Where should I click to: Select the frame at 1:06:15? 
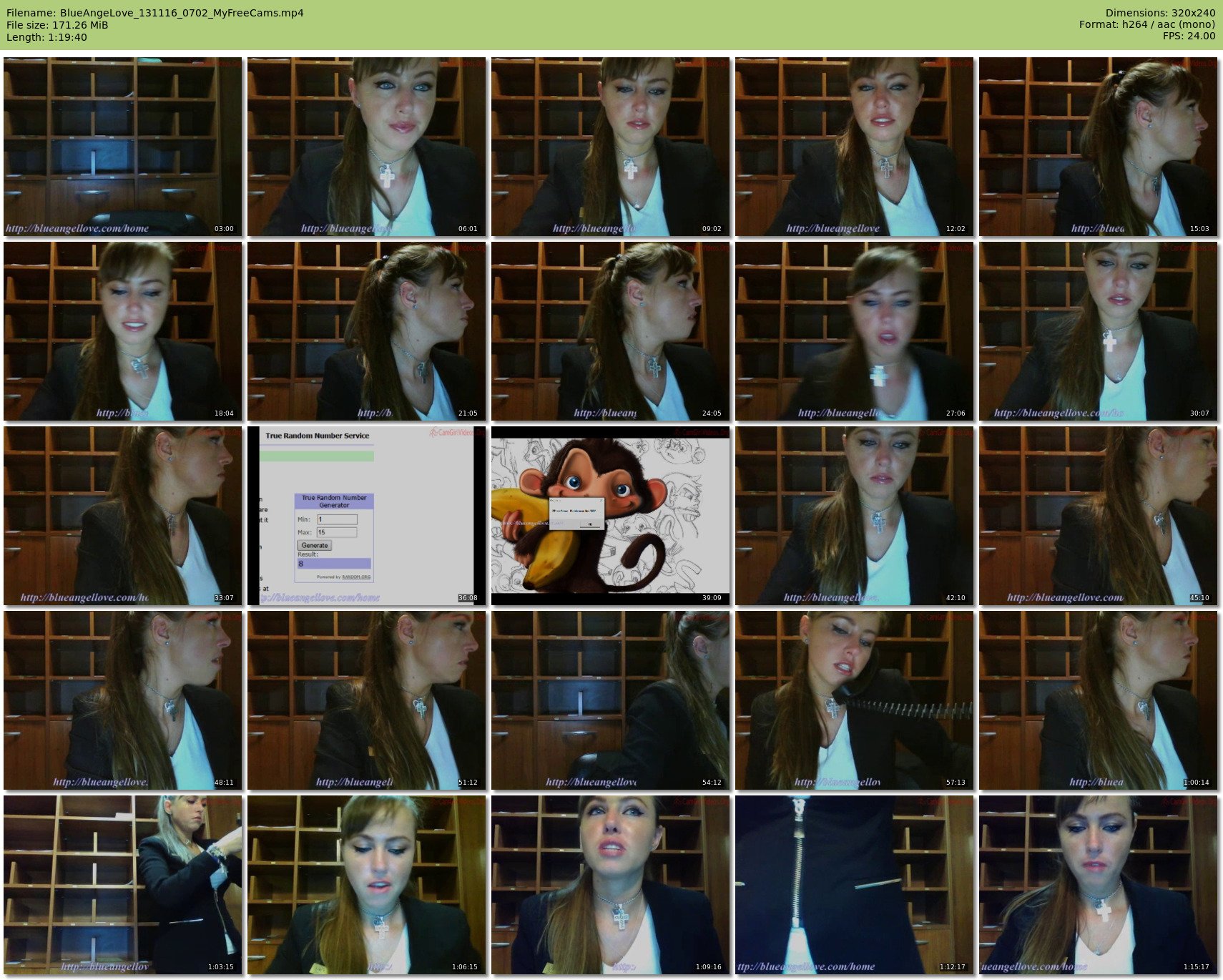[367, 885]
